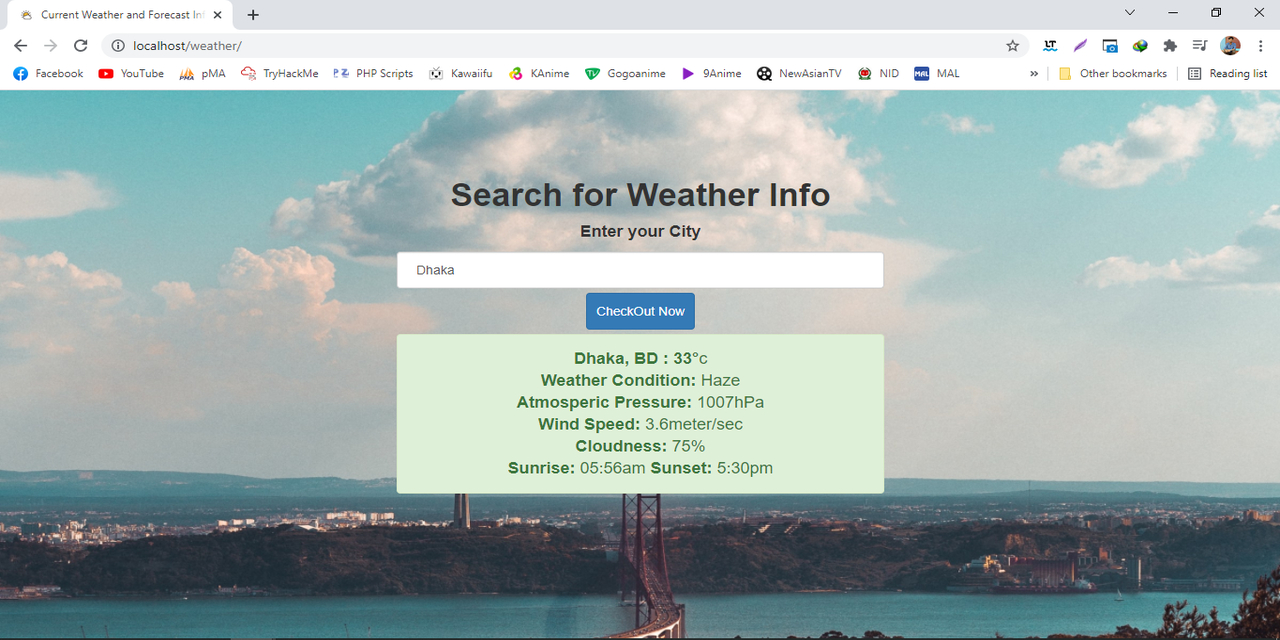Click the page reload button
Image resolution: width=1280 pixels, height=640 pixels.
(x=80, y=45)
